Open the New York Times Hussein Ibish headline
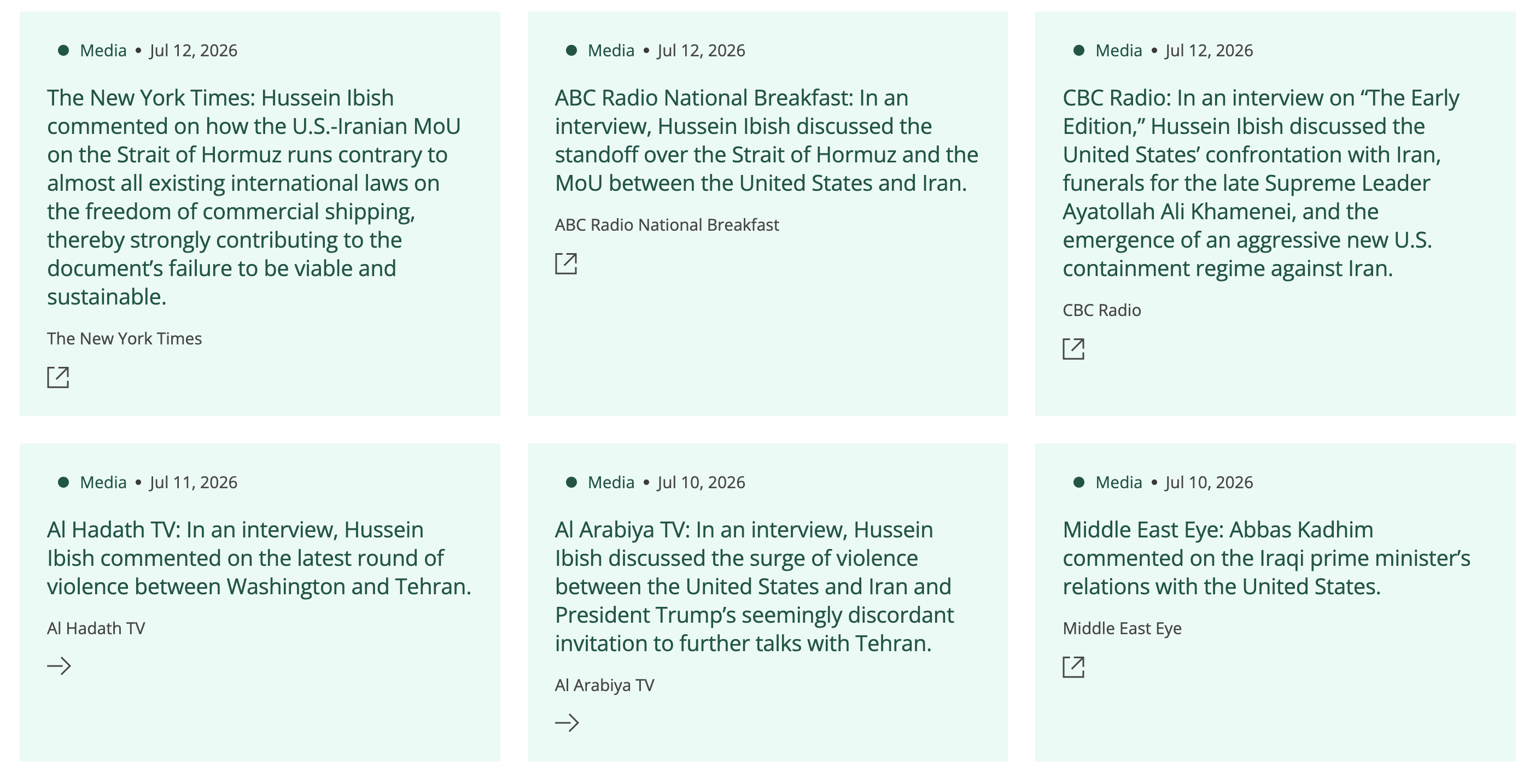 coord(254,197)
